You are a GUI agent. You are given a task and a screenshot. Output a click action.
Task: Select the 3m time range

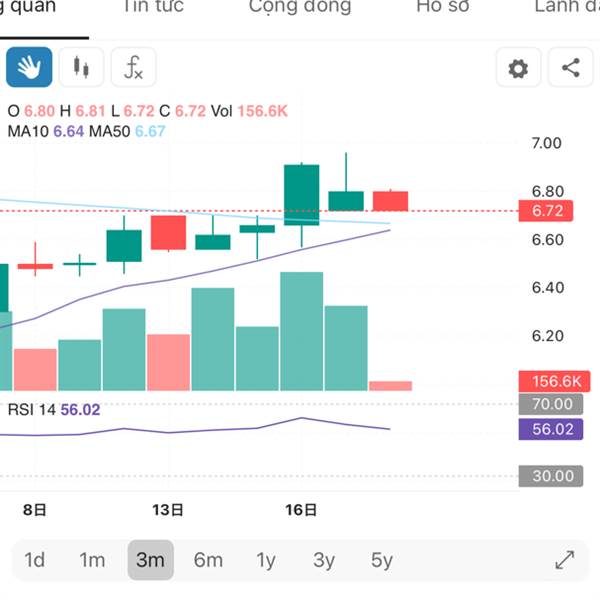(x=150, y=560)
